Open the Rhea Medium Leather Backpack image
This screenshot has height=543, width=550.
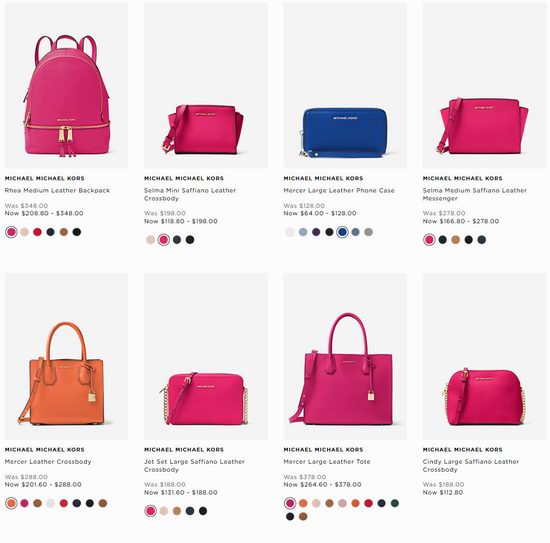click(x=66, y=86)
